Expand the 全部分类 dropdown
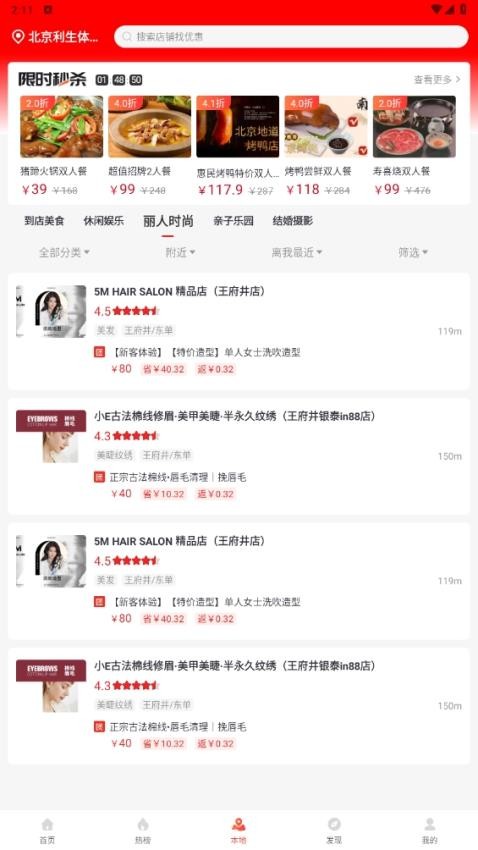478x850 pixels. click(x=64, y=252)
